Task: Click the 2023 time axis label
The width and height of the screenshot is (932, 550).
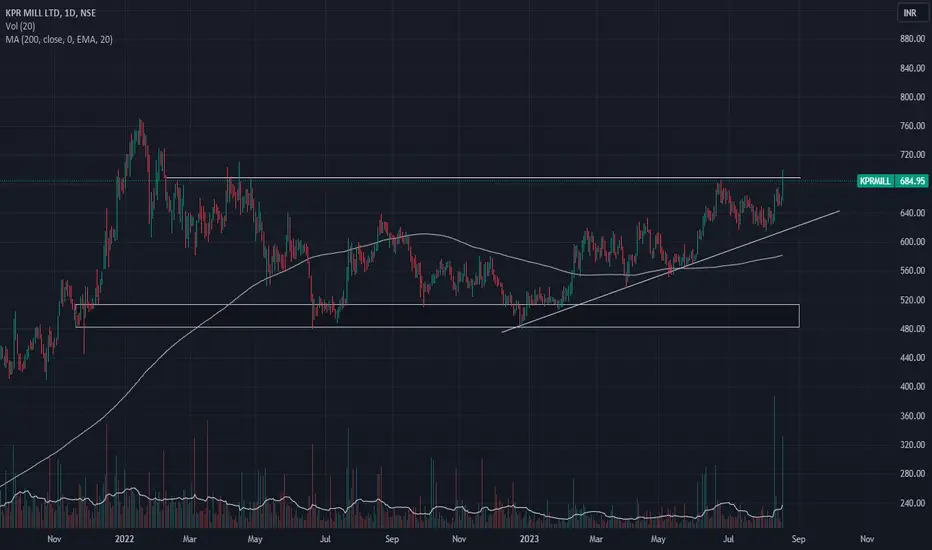Action: [x=529, y=539]
